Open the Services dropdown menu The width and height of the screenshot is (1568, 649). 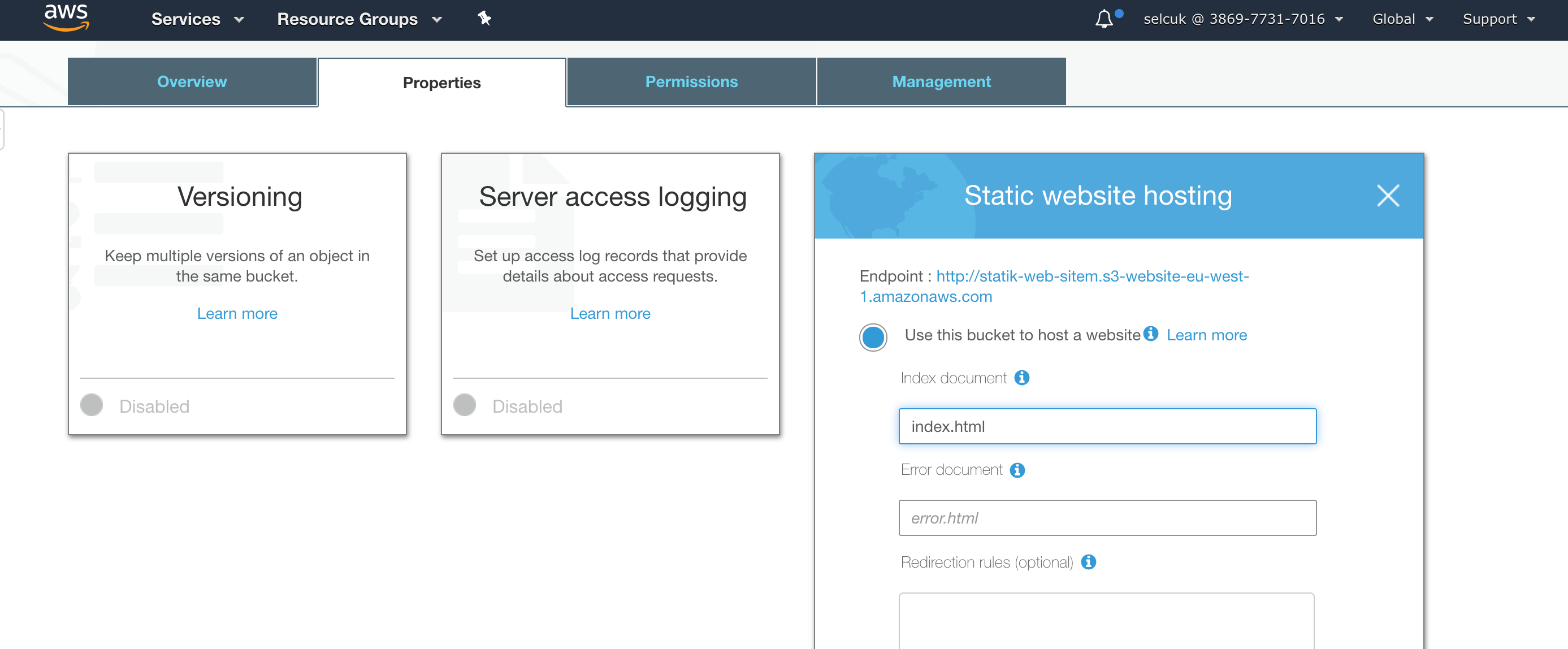pos(197,19)
